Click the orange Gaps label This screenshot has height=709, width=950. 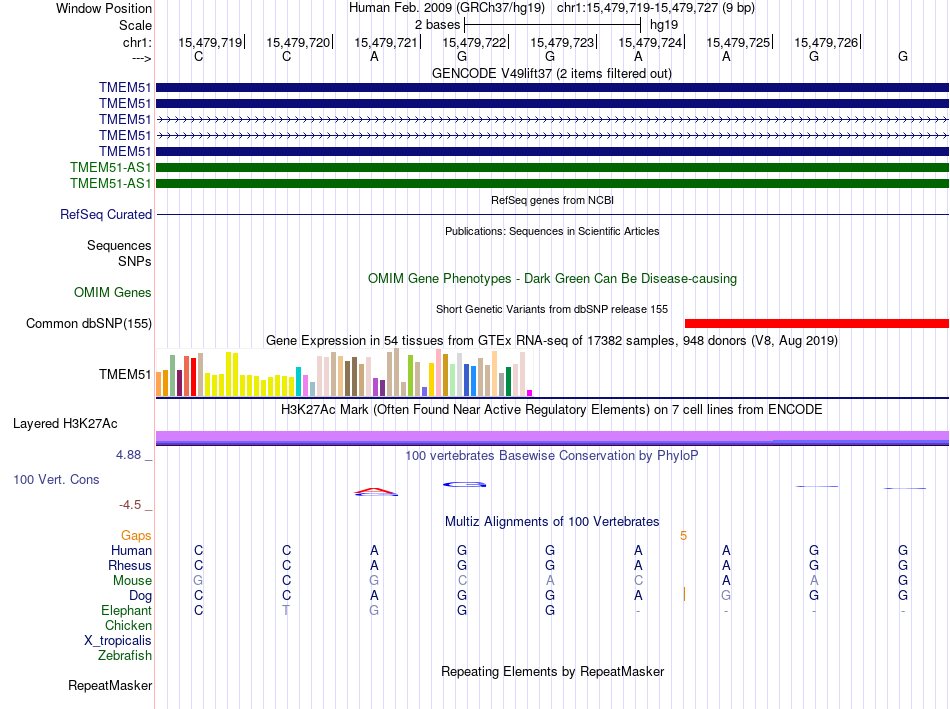136,536
